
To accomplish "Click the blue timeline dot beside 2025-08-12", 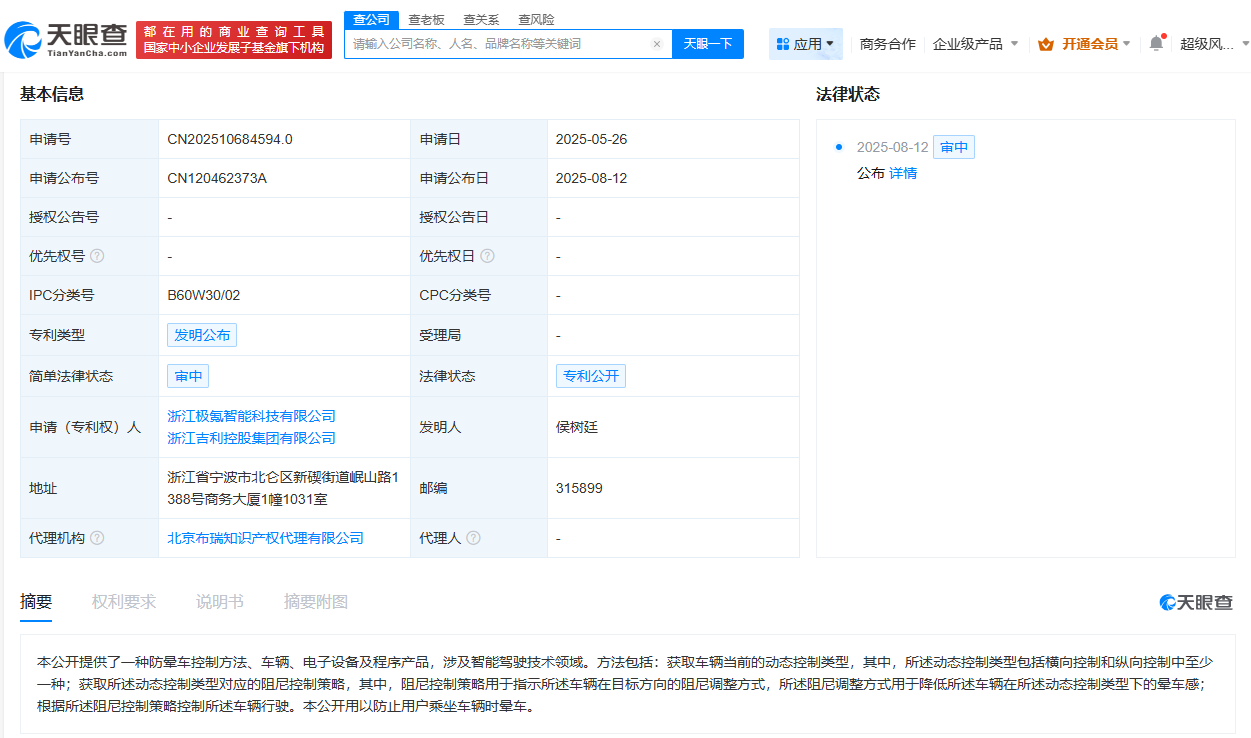I will pyautogui.click(x=841, y=147).
